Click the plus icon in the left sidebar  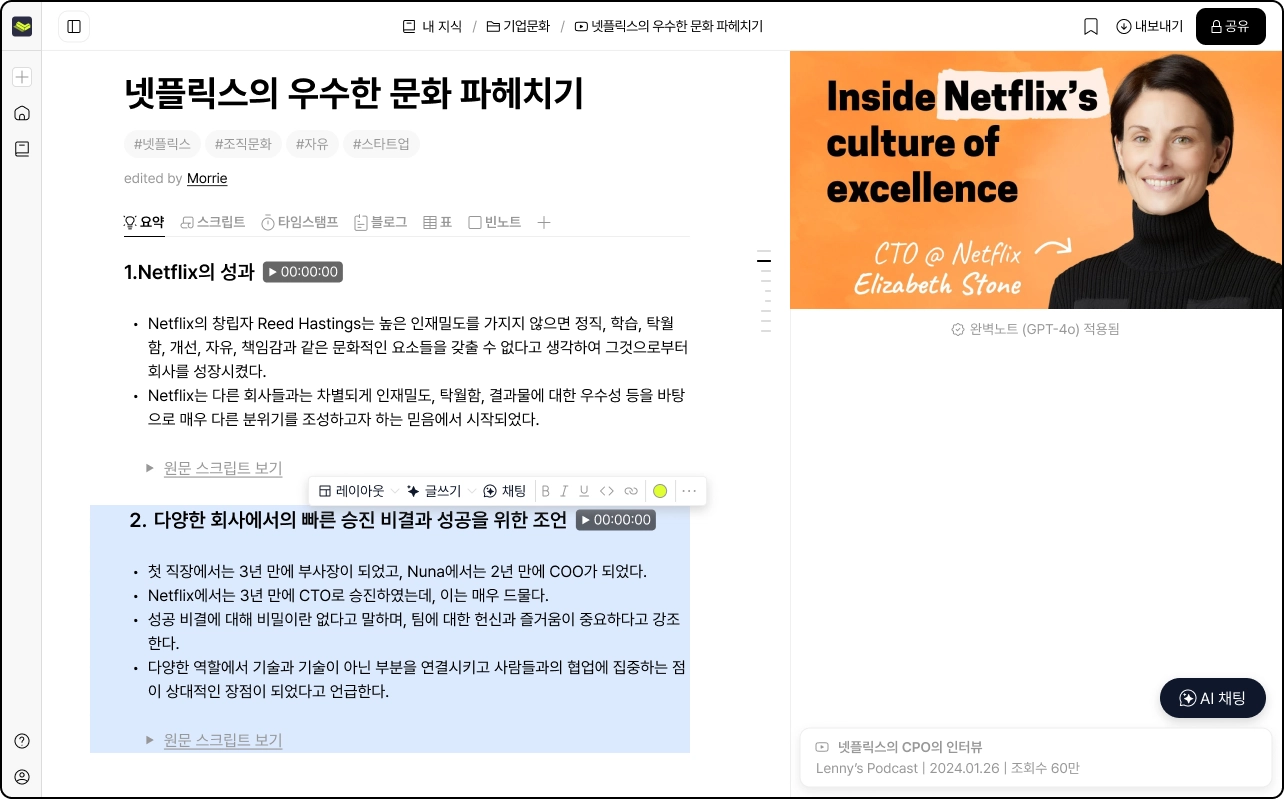pyautogui.click(x=22, y=77)
